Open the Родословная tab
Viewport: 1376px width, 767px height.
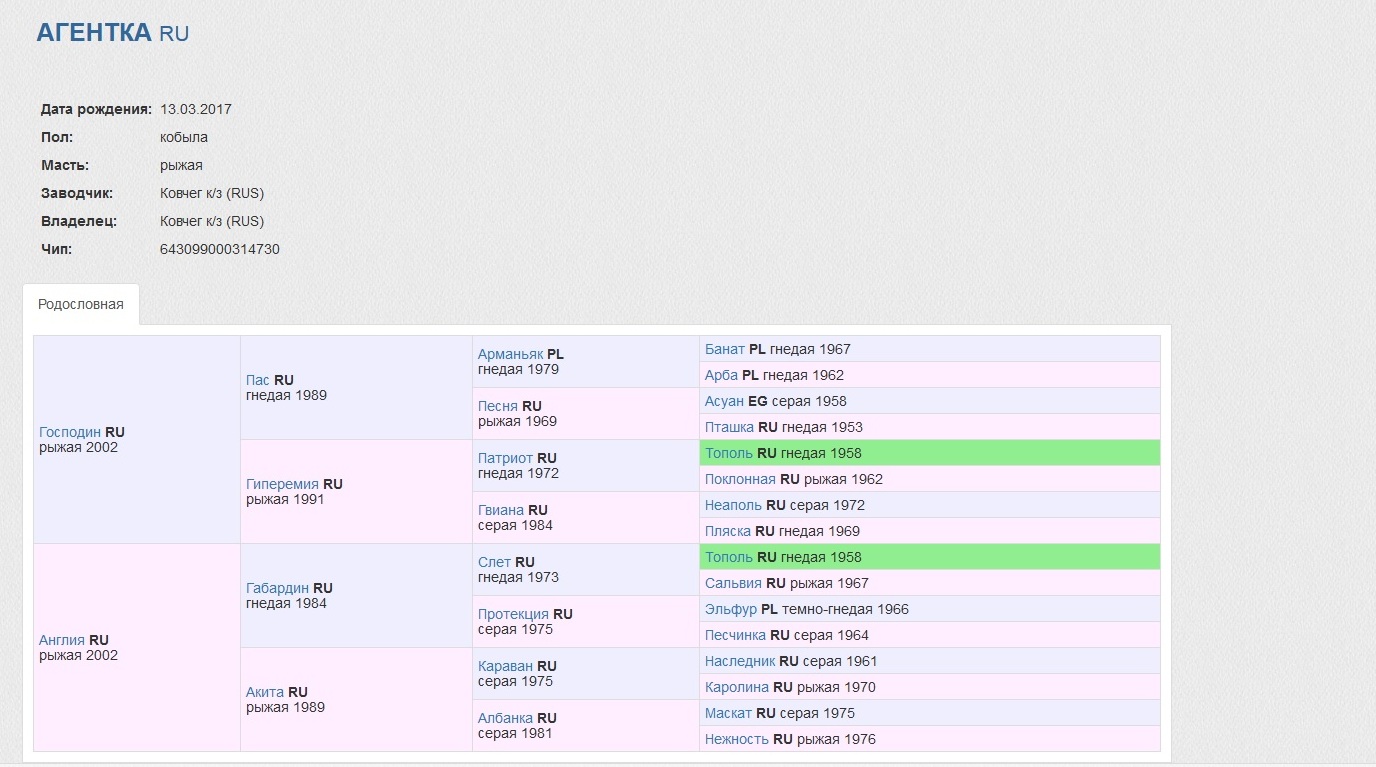coord(81,304)
